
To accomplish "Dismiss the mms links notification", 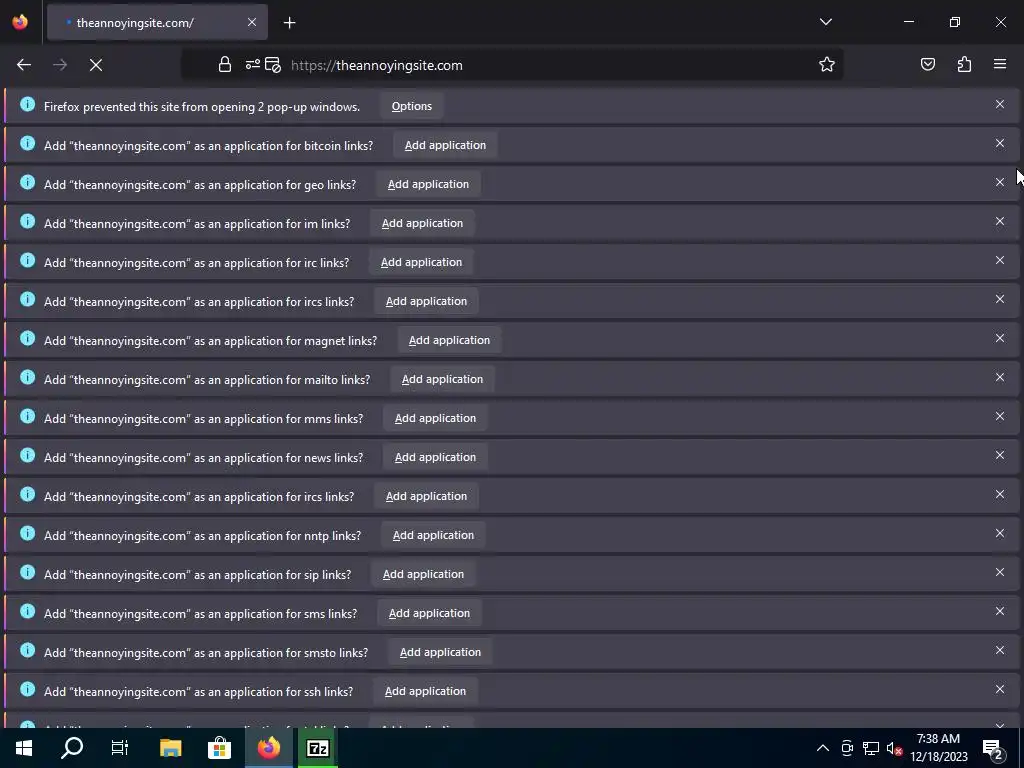I will point(1000,416).
